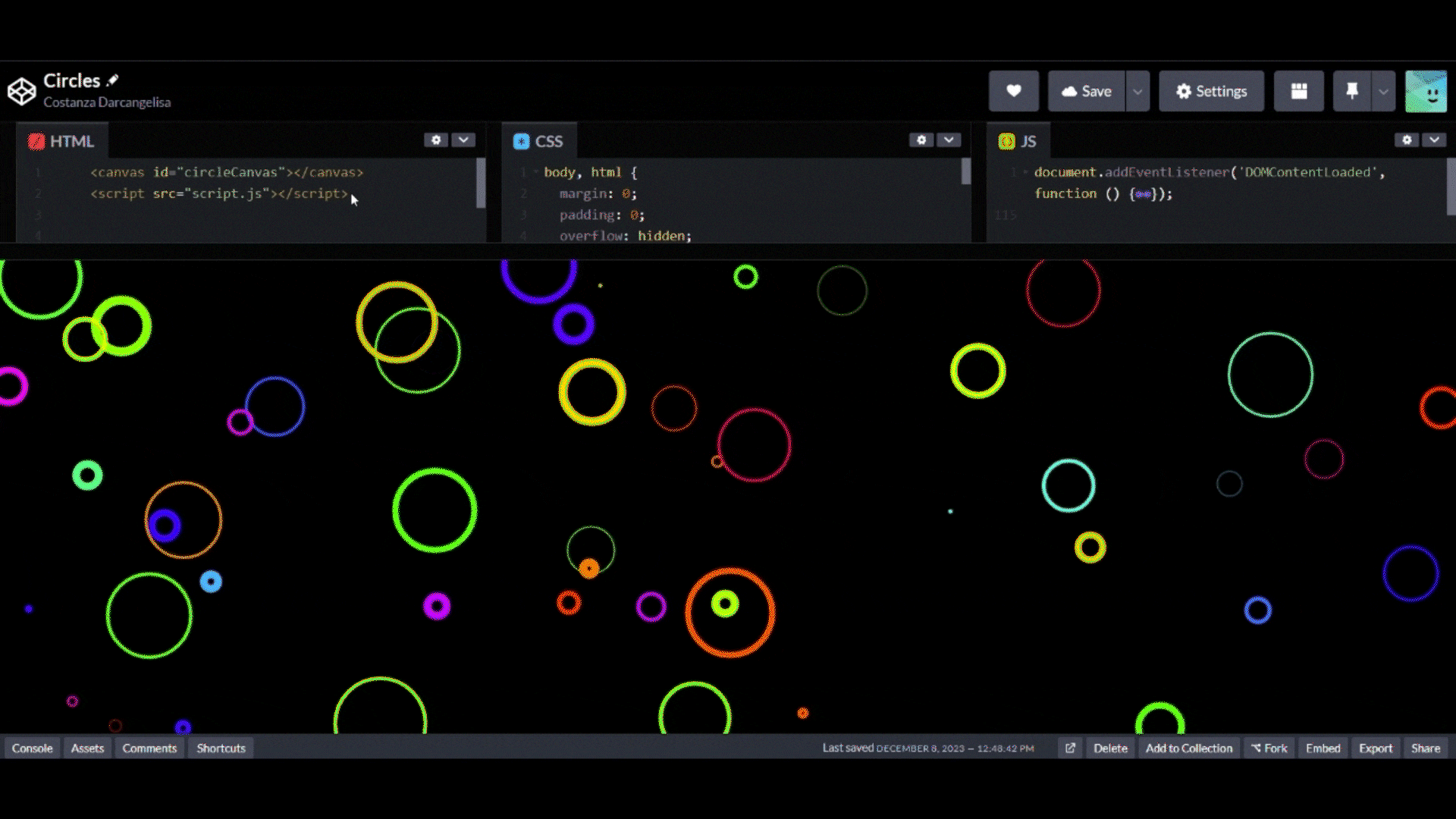Open the HTML panel chevron menu
The width and height of the screenshot is (1456, 819).
click(x=463, y=140)
